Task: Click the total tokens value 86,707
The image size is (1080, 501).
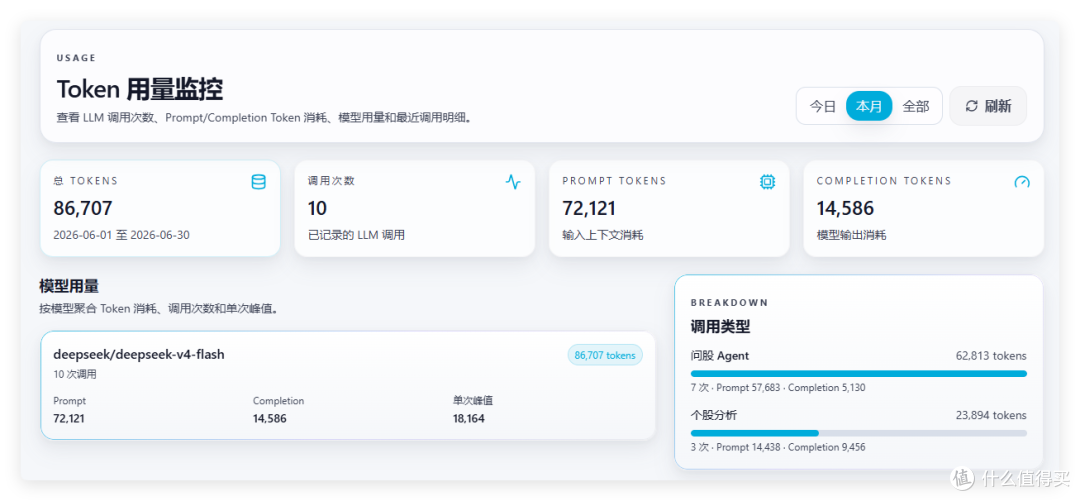Action: 83,208
